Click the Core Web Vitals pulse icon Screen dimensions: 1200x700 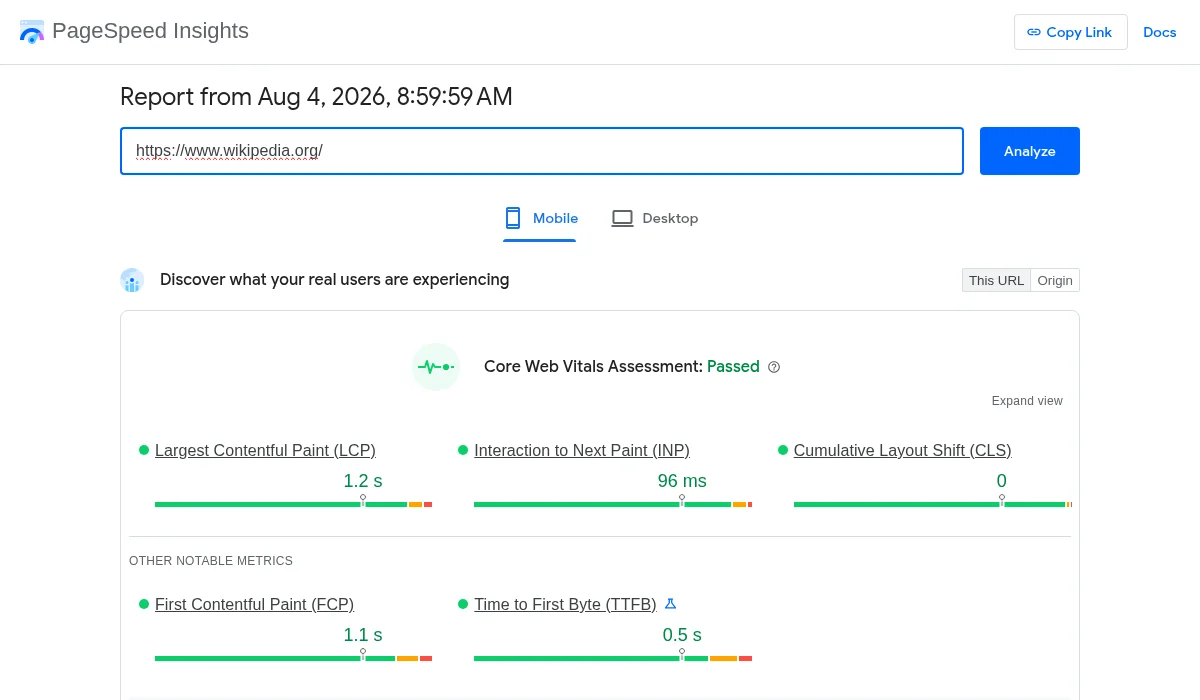(x=436, y=367)
